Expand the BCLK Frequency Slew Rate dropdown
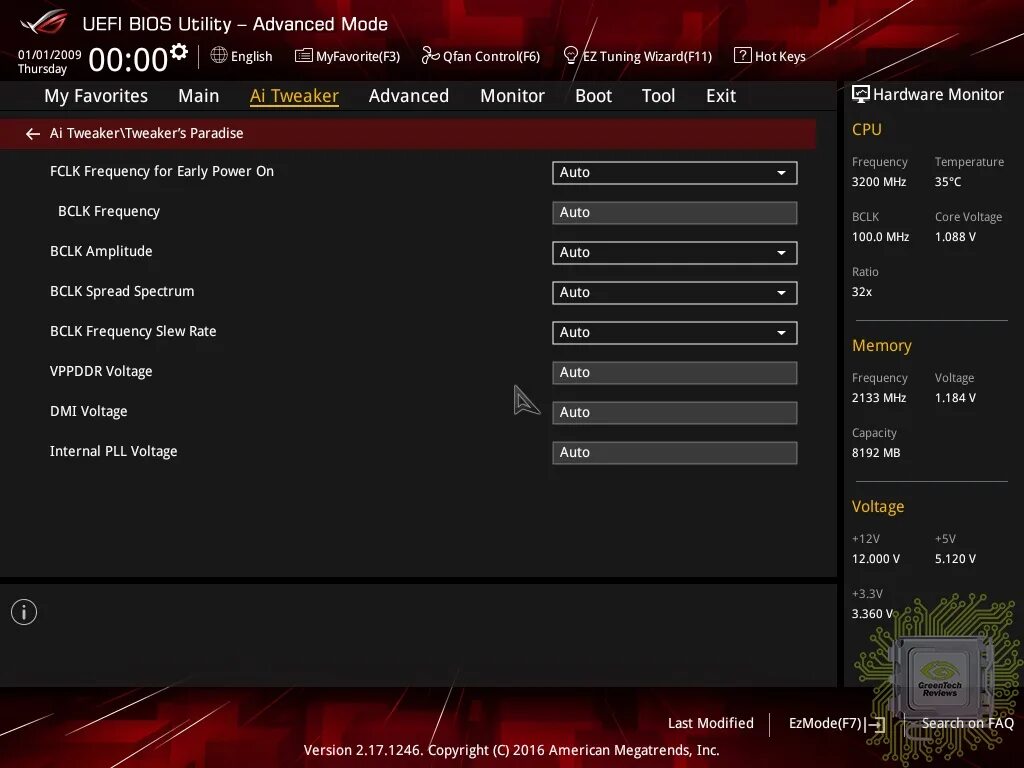This screenshot has height=768, width=1024. tap(675, 333)
